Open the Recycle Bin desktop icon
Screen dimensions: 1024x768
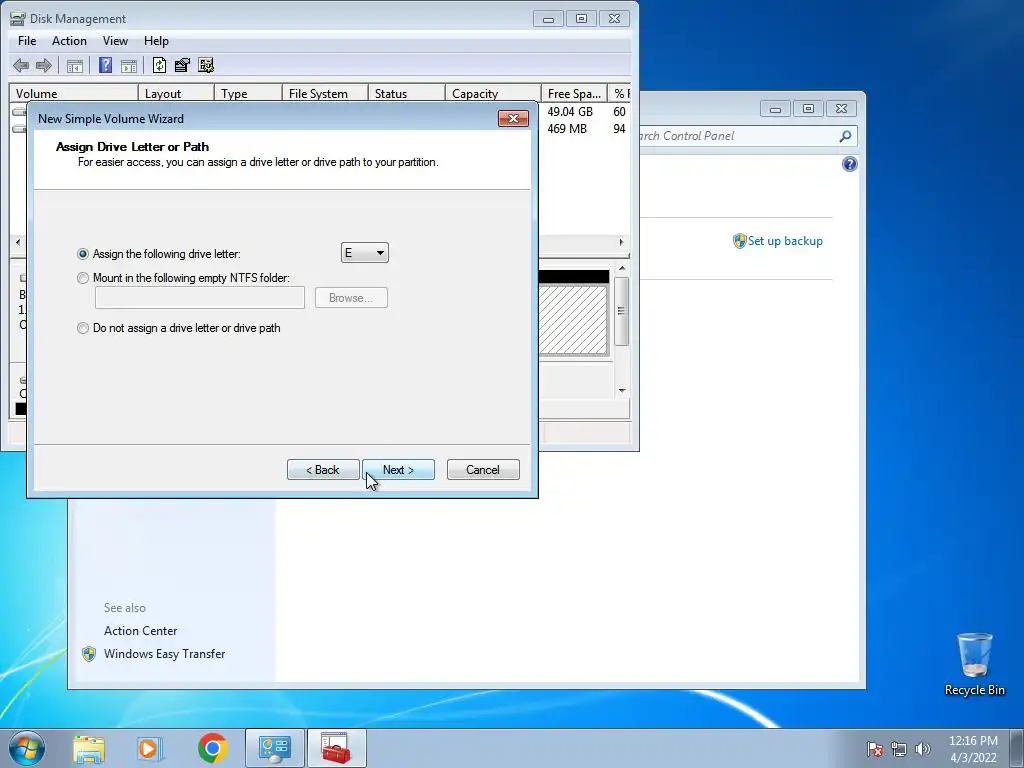point(974,664)
